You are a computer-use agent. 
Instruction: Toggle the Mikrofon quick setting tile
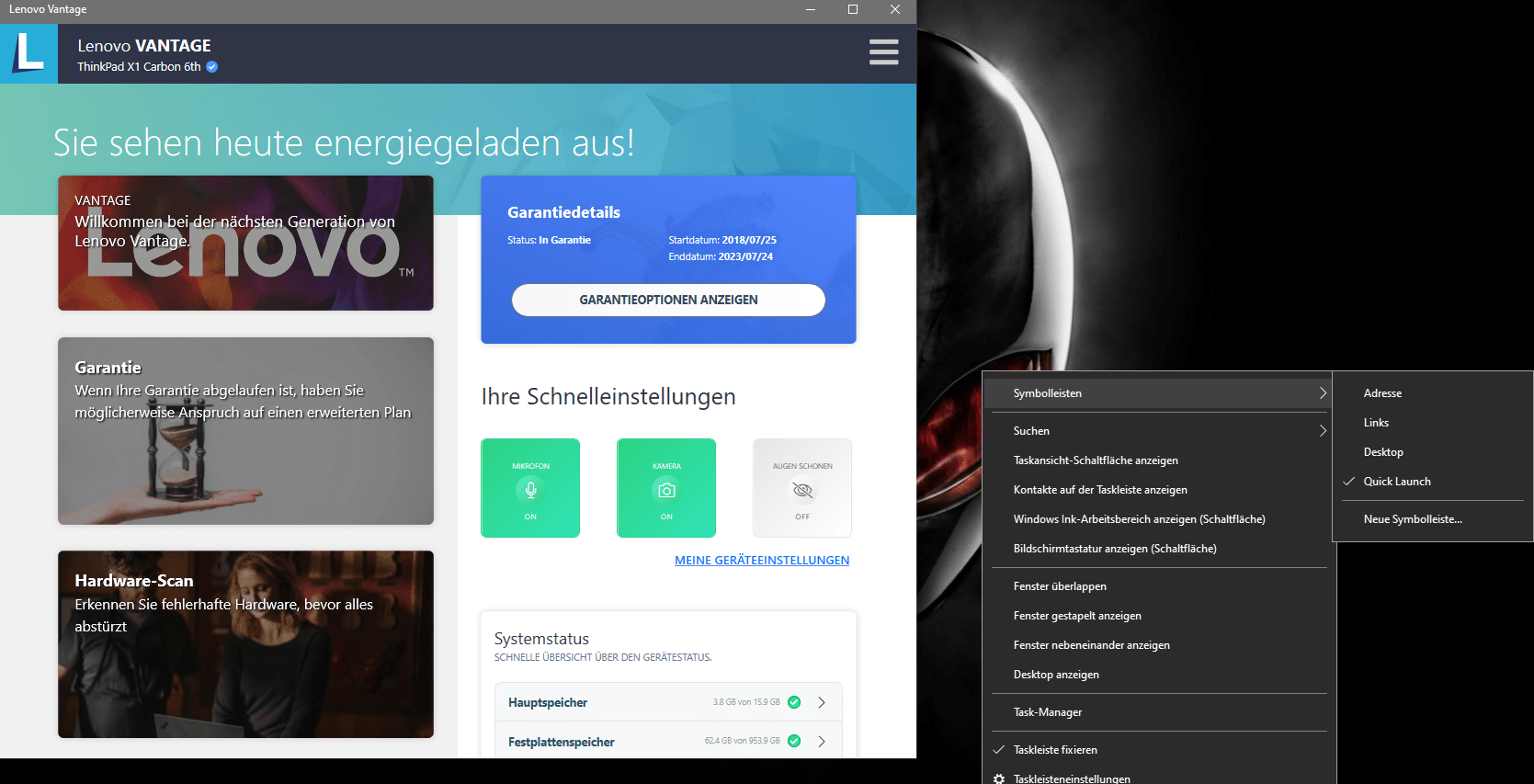pos(530,488)
